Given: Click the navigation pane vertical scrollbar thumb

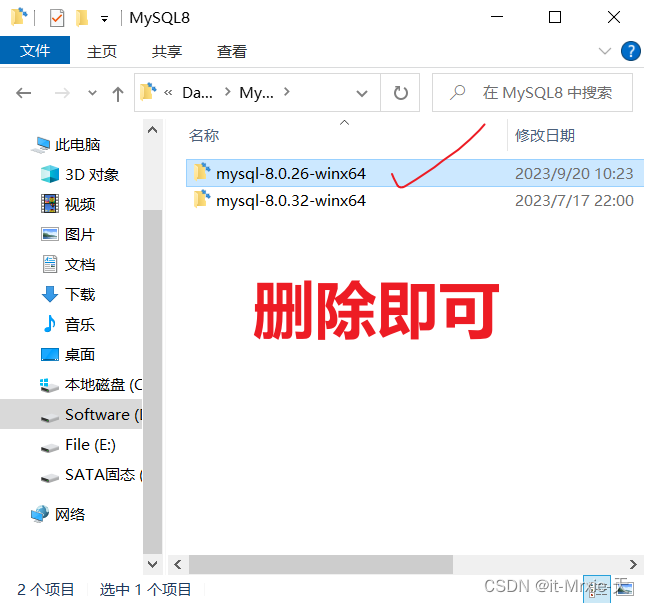Looking at the screenshot, I should pyautogui.click(x=153, y=382).
